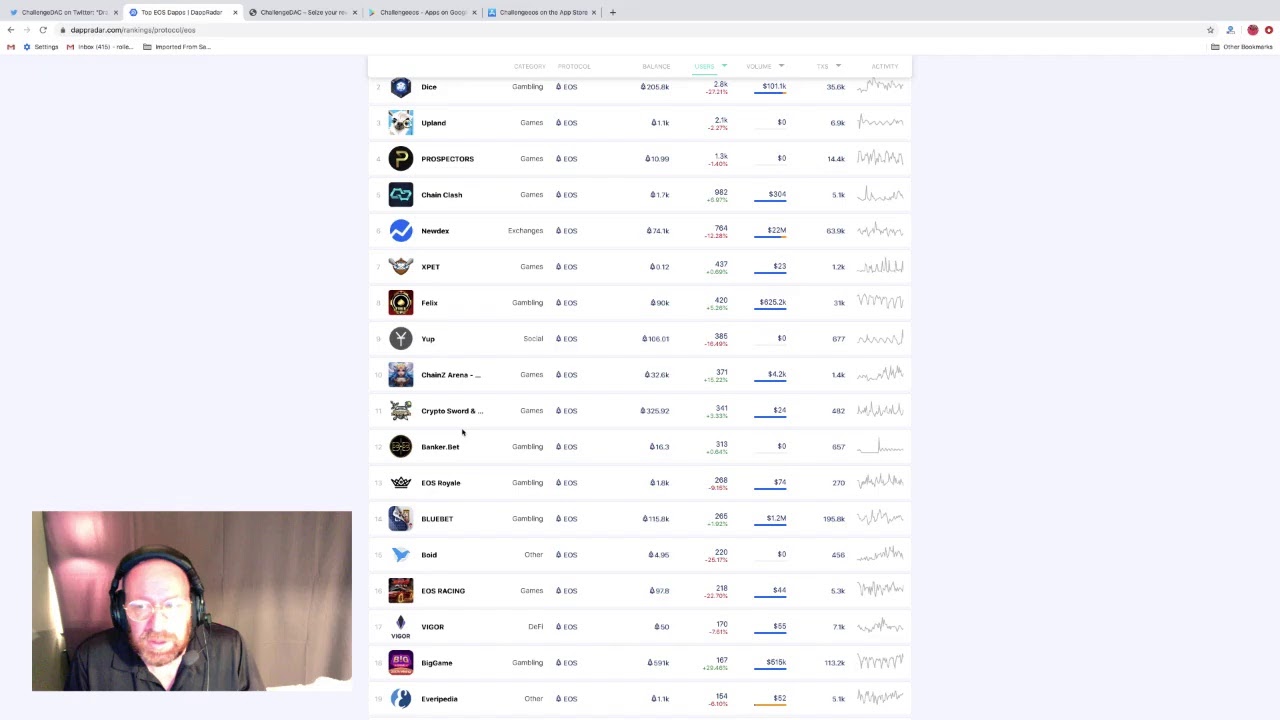Open the Upland dapp logo
1280x720 pixels.
[401, 123]
